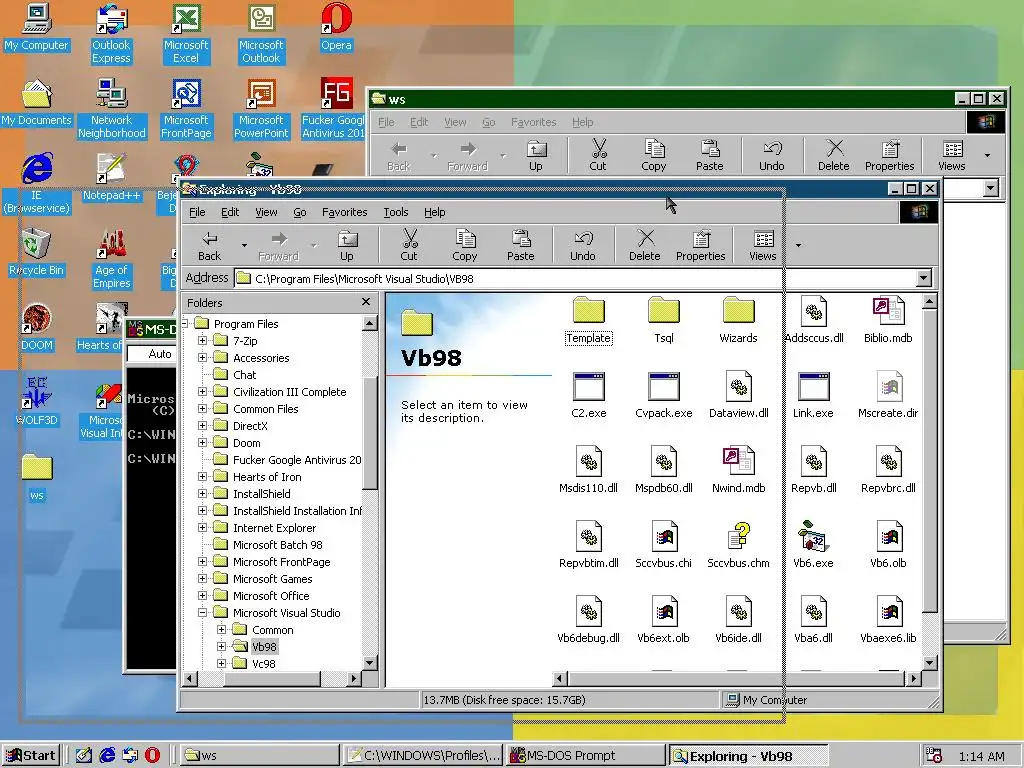Open the Address bar dropdown arrow

[x=923, y=278]
